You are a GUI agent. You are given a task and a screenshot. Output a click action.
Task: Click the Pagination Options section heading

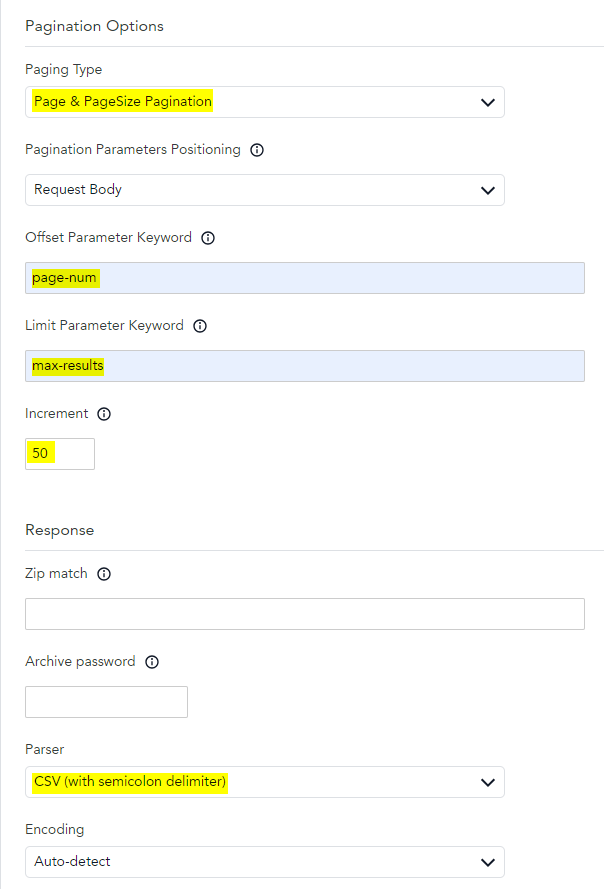click(x=94, y=26)
